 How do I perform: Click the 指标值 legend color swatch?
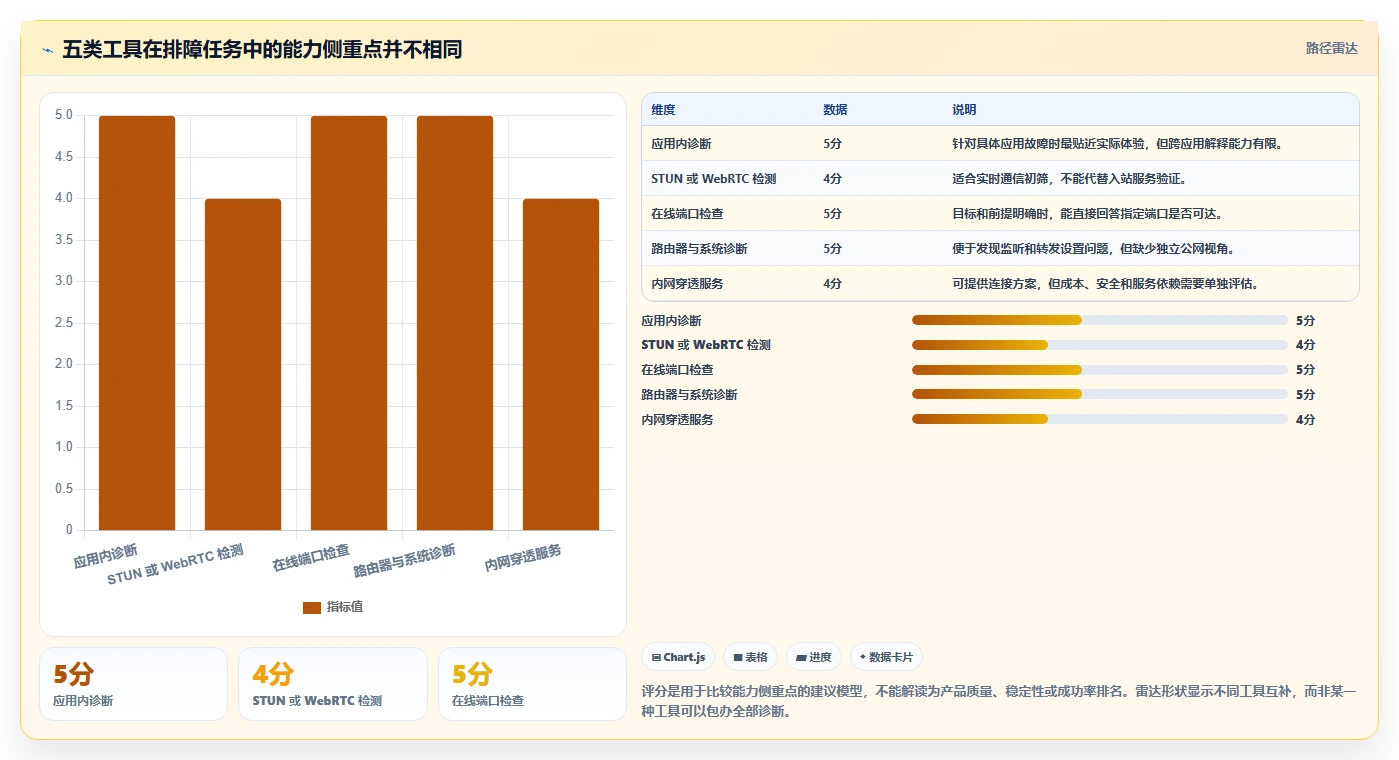pos(312,607)
